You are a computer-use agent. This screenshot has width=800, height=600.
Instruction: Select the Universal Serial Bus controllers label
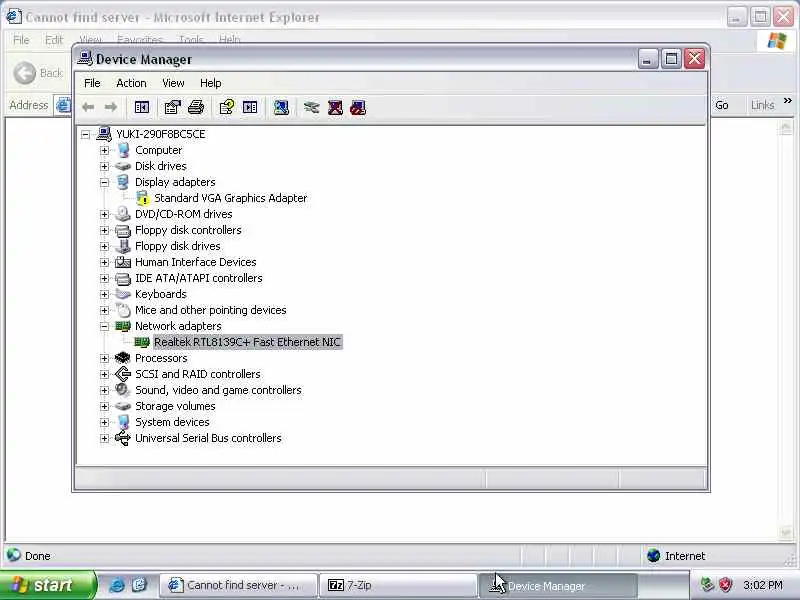208,438
